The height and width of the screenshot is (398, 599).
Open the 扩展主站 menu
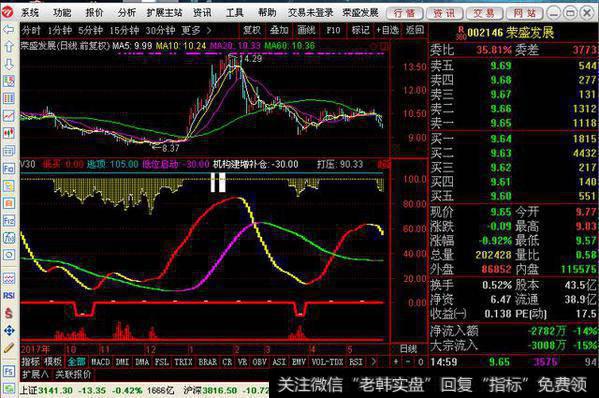click(165, 13)
